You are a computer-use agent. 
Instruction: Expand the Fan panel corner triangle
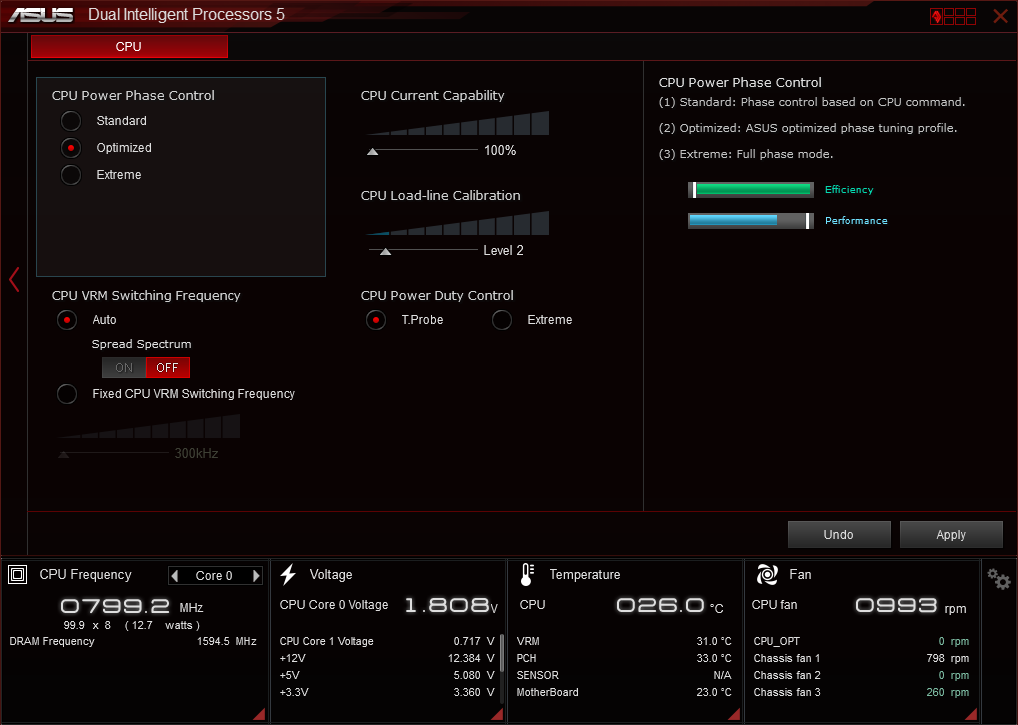tap(971, 714)
